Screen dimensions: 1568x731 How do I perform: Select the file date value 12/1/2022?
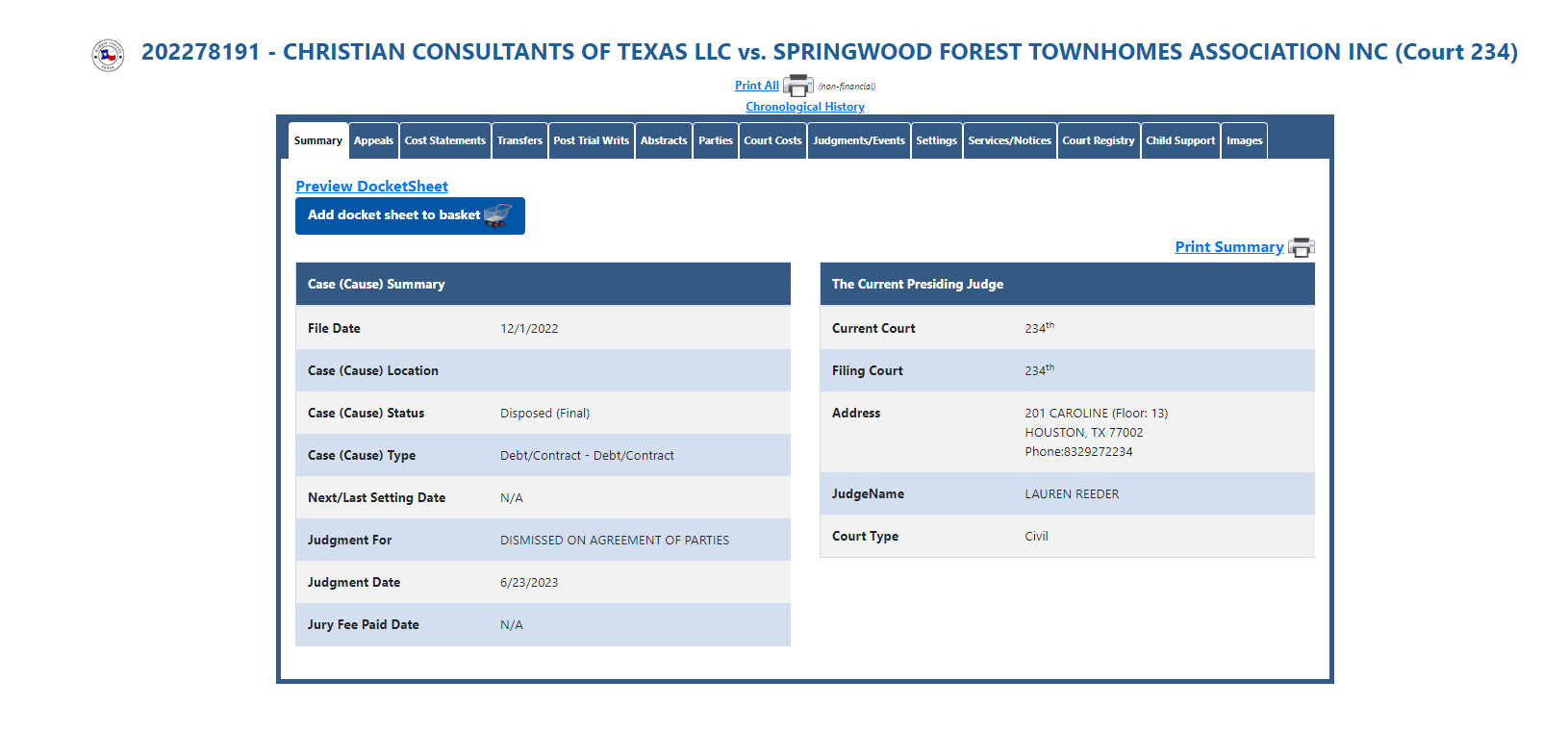coord(529,329)
